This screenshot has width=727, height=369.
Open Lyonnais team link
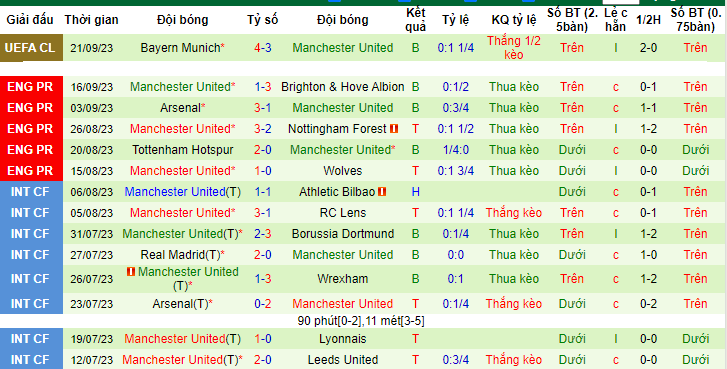(343, 339)
